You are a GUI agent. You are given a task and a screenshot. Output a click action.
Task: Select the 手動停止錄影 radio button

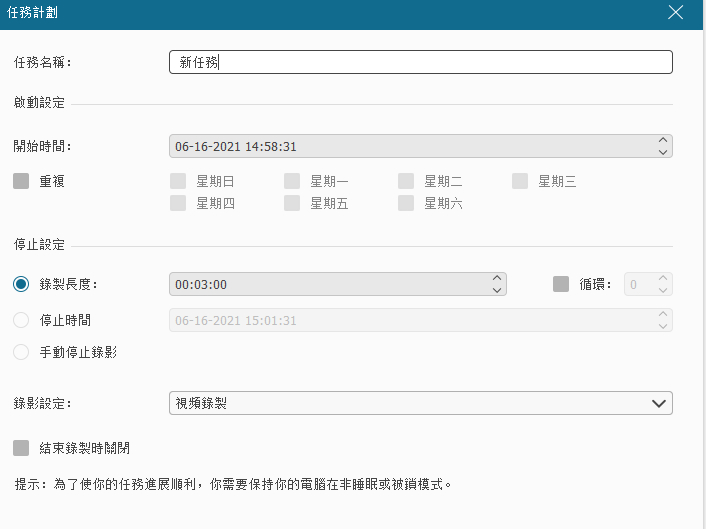(x=21, y=352)
